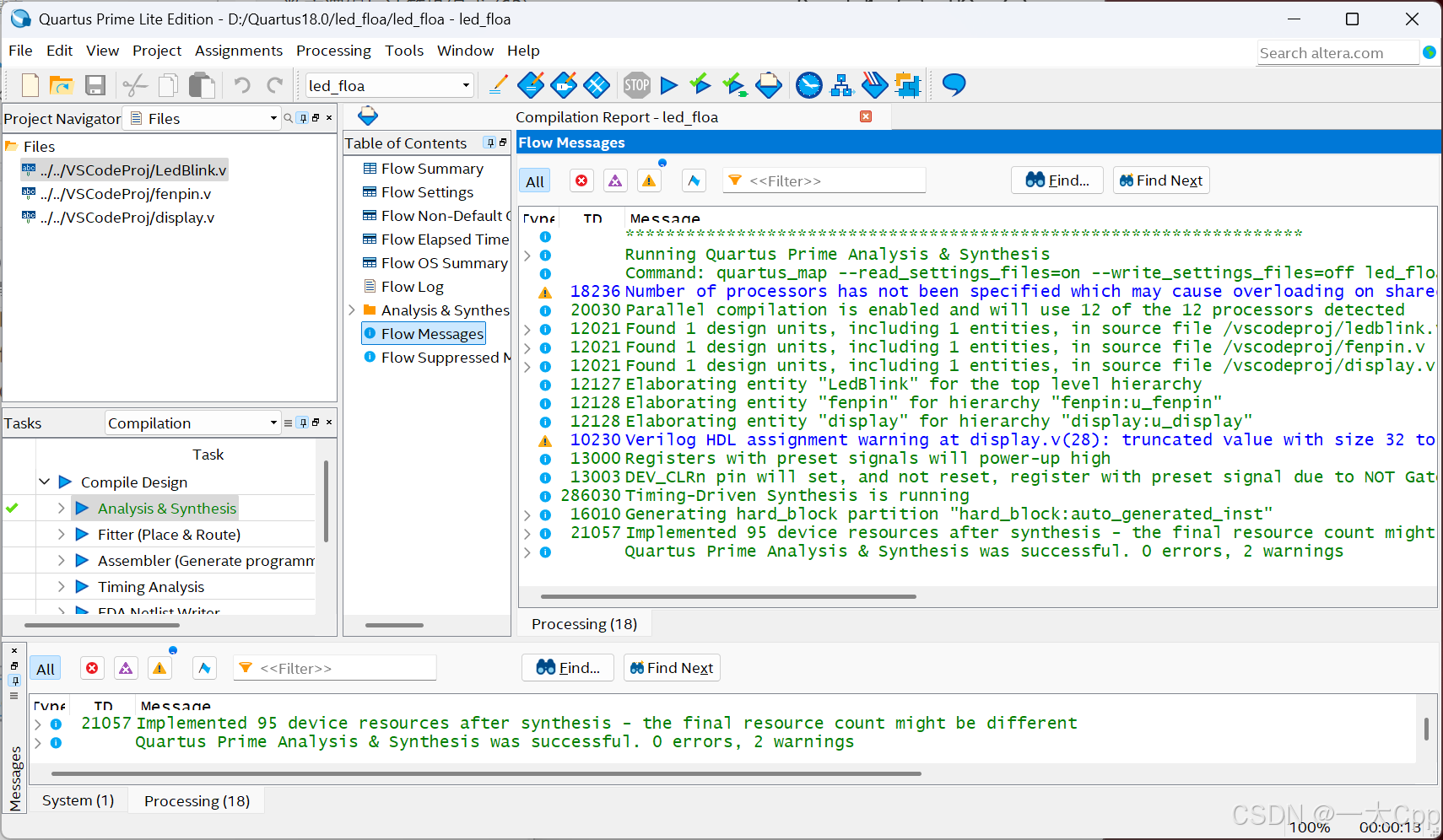Click Find... in Flow Messages
This screenshot has height=840, width=1443.
click(1057, 180)
